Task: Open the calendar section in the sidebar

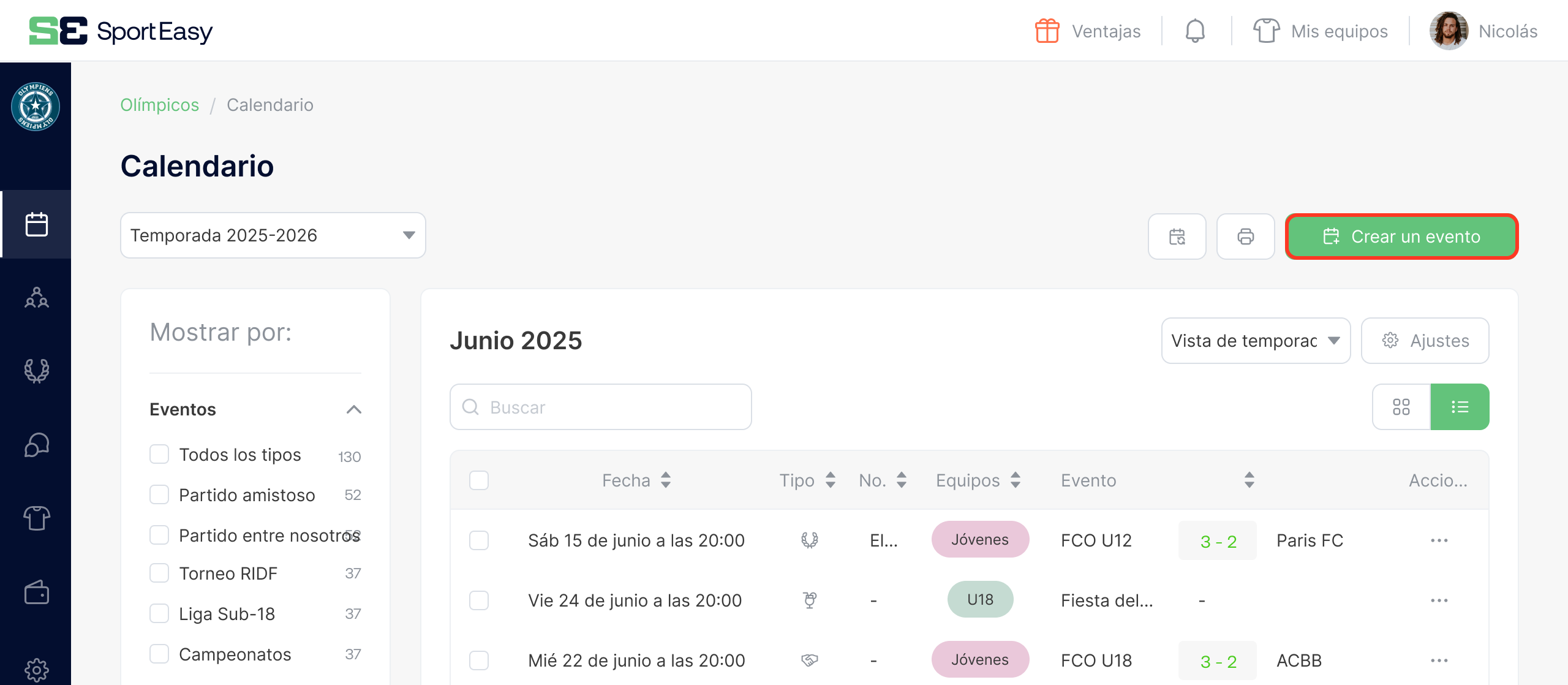Action: (x=37, y=224)
